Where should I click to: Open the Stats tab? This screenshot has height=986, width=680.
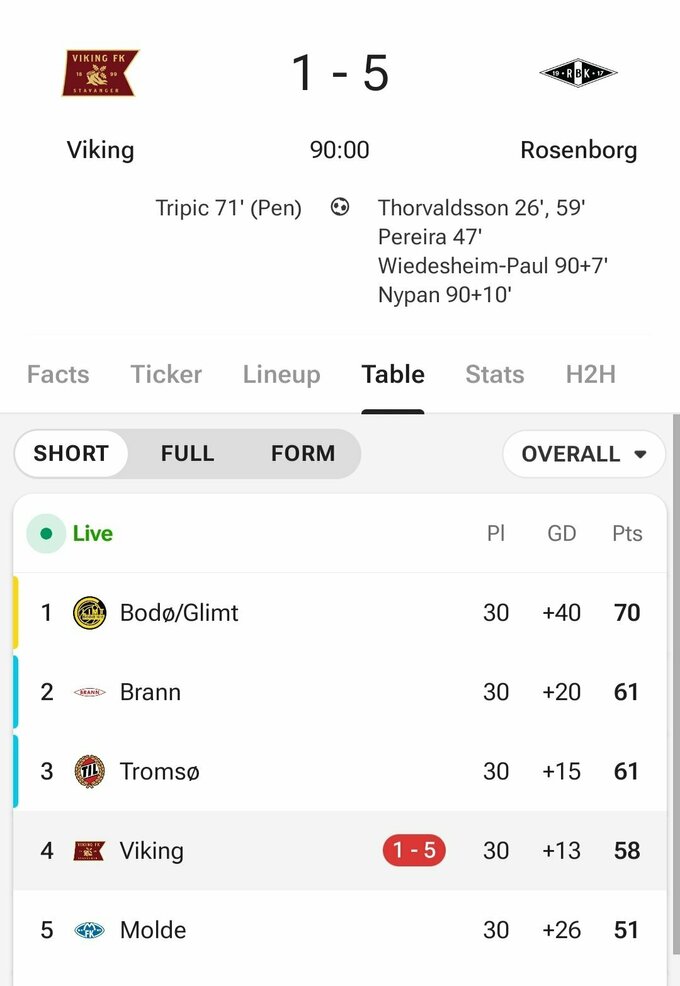point(494,374)
